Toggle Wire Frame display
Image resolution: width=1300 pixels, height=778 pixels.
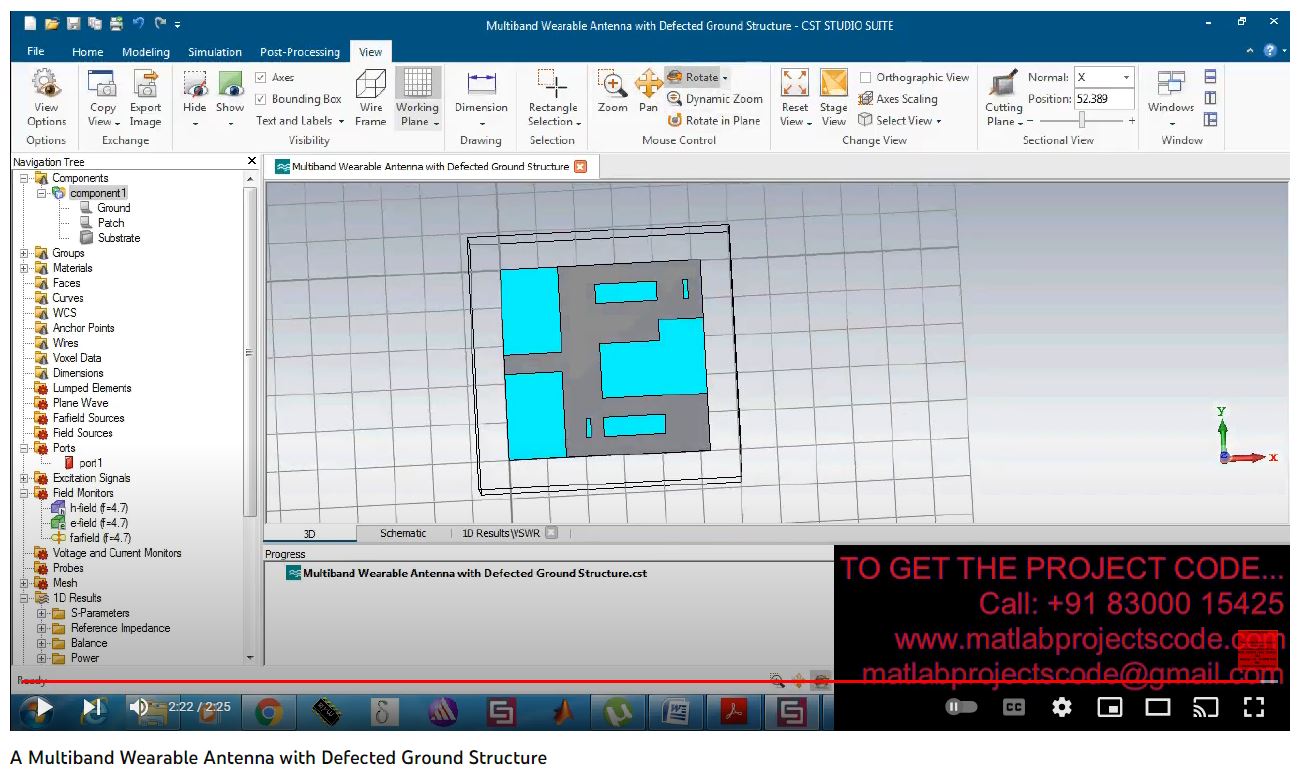pyautogui.click(x=371, y=97)
